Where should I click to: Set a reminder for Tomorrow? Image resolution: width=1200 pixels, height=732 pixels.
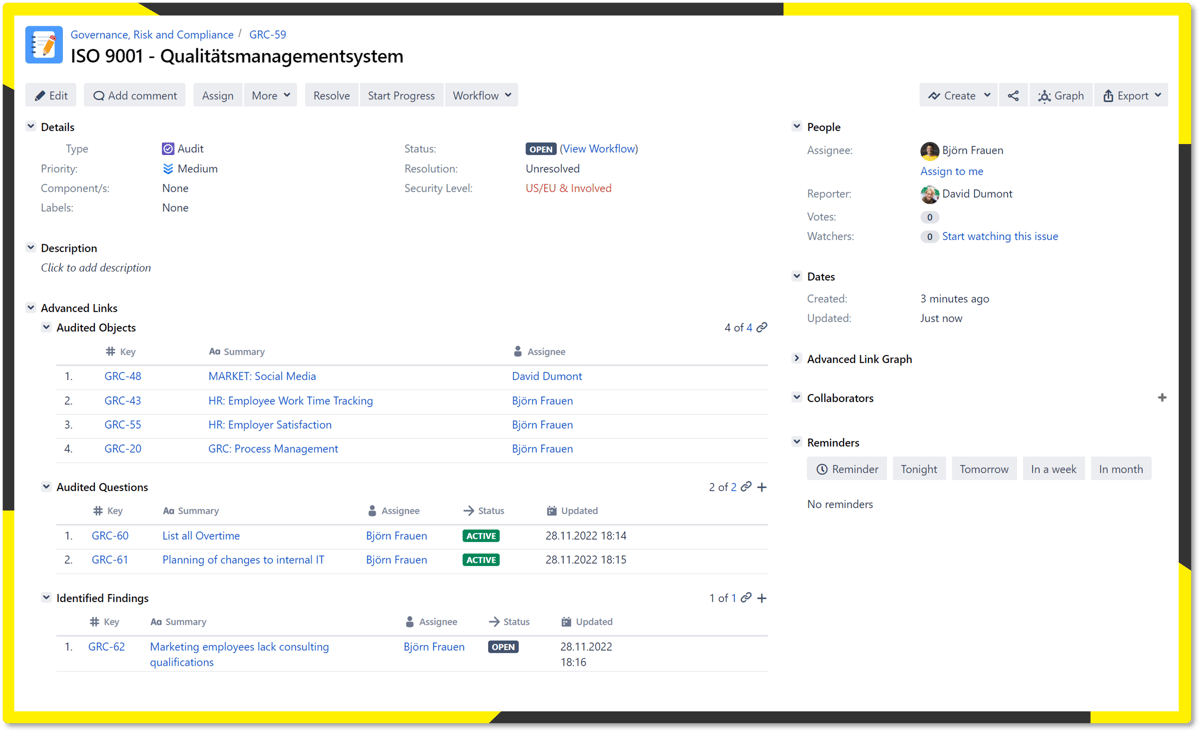click(x=984, y=468)
